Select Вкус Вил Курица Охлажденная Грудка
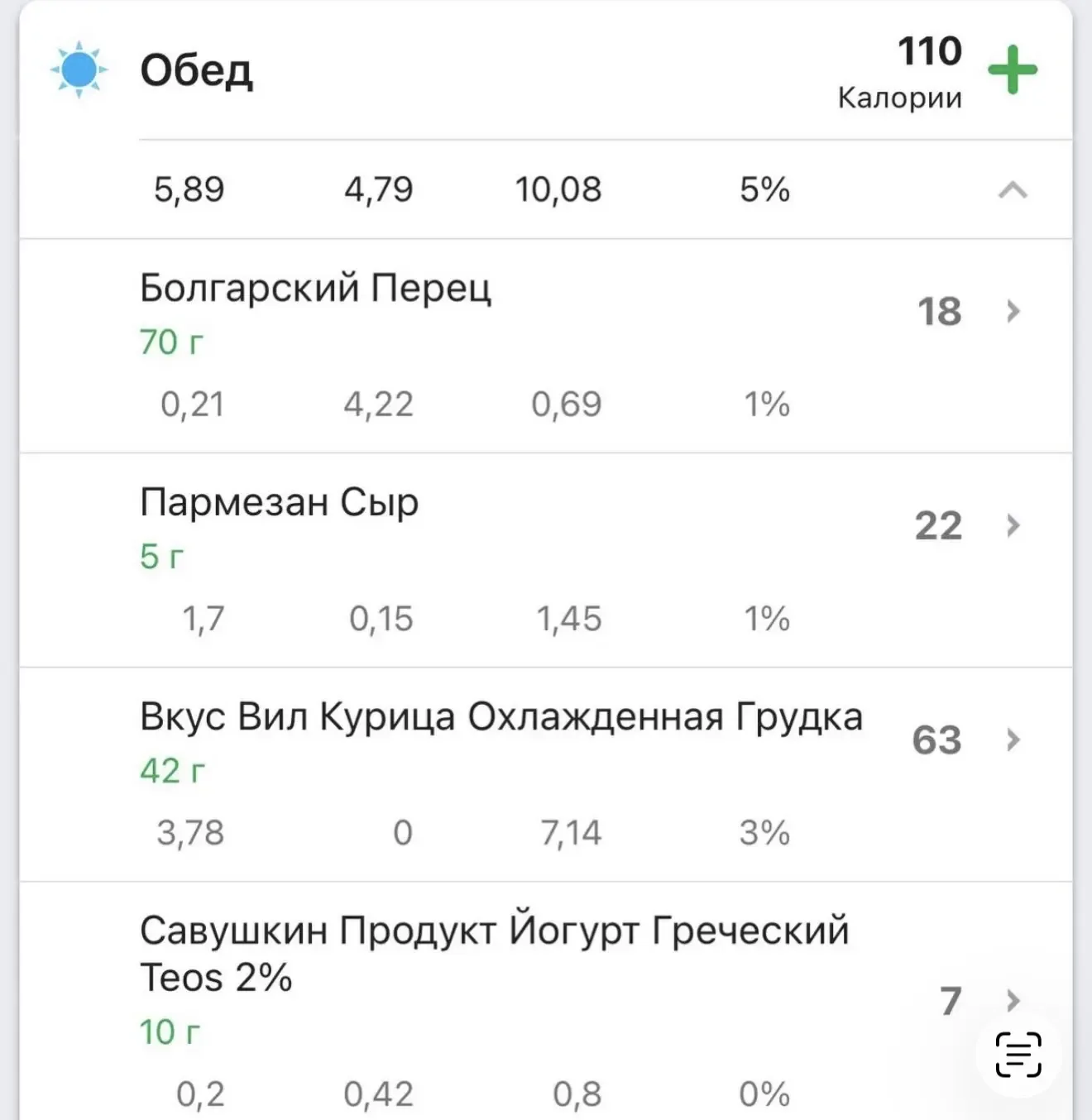 point(500,716)
